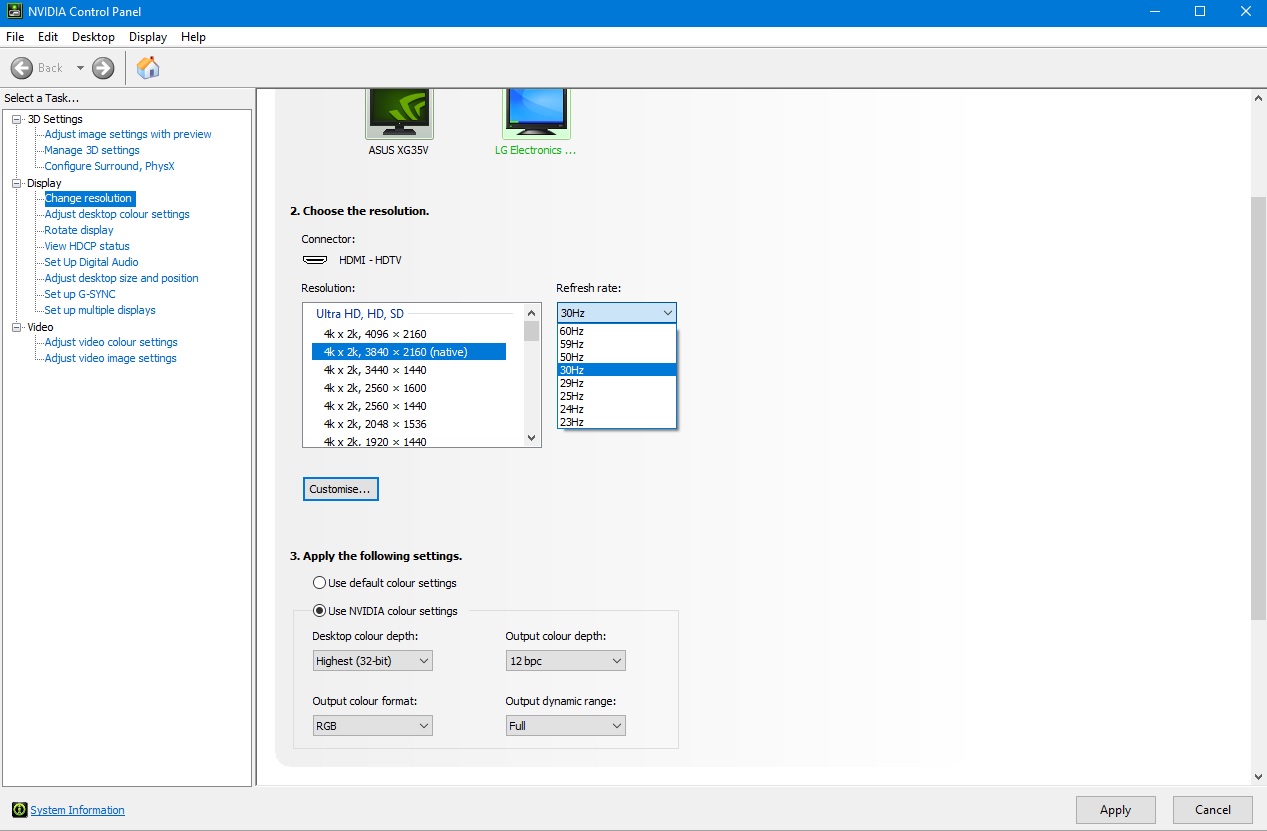Open Configure Surround, PhysX
This screenshot has width=1267, height=831.
109,166
